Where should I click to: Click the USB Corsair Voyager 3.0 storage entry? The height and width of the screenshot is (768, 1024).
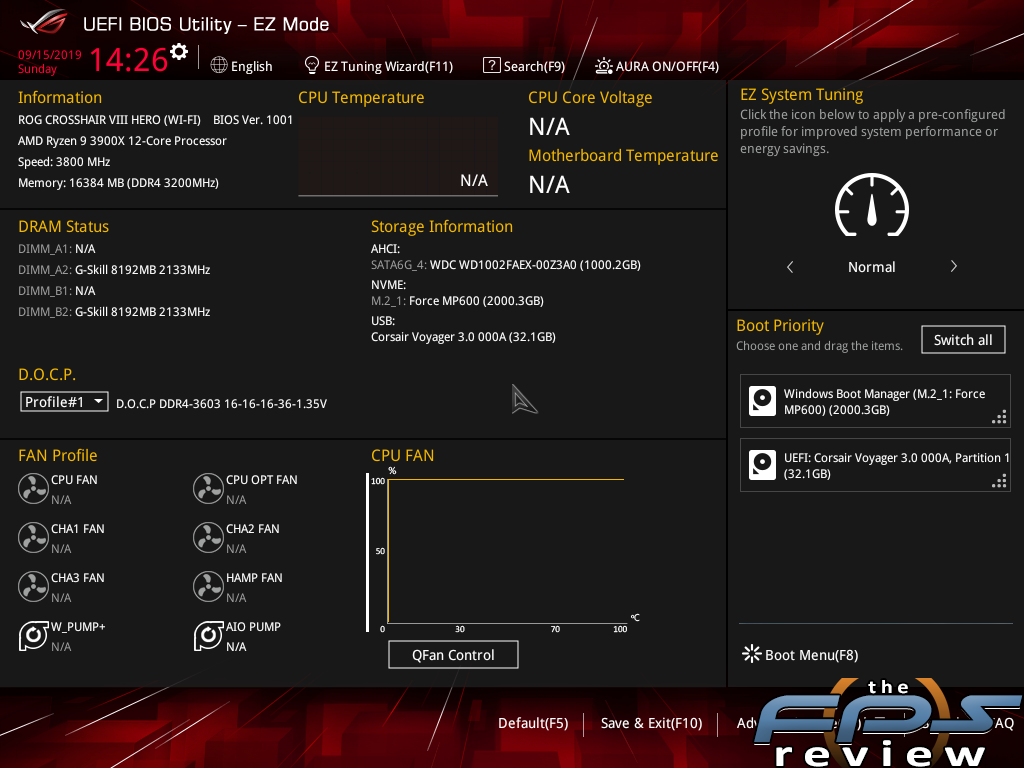click(464, 336)
